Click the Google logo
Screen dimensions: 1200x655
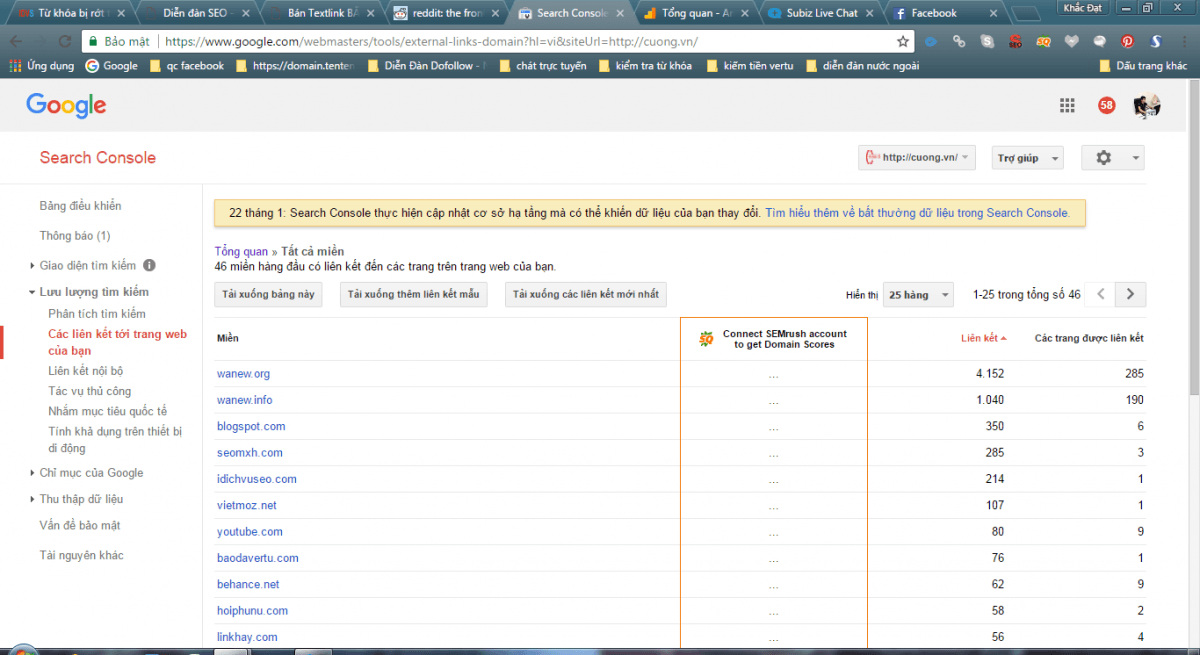(x=66, y=105)
